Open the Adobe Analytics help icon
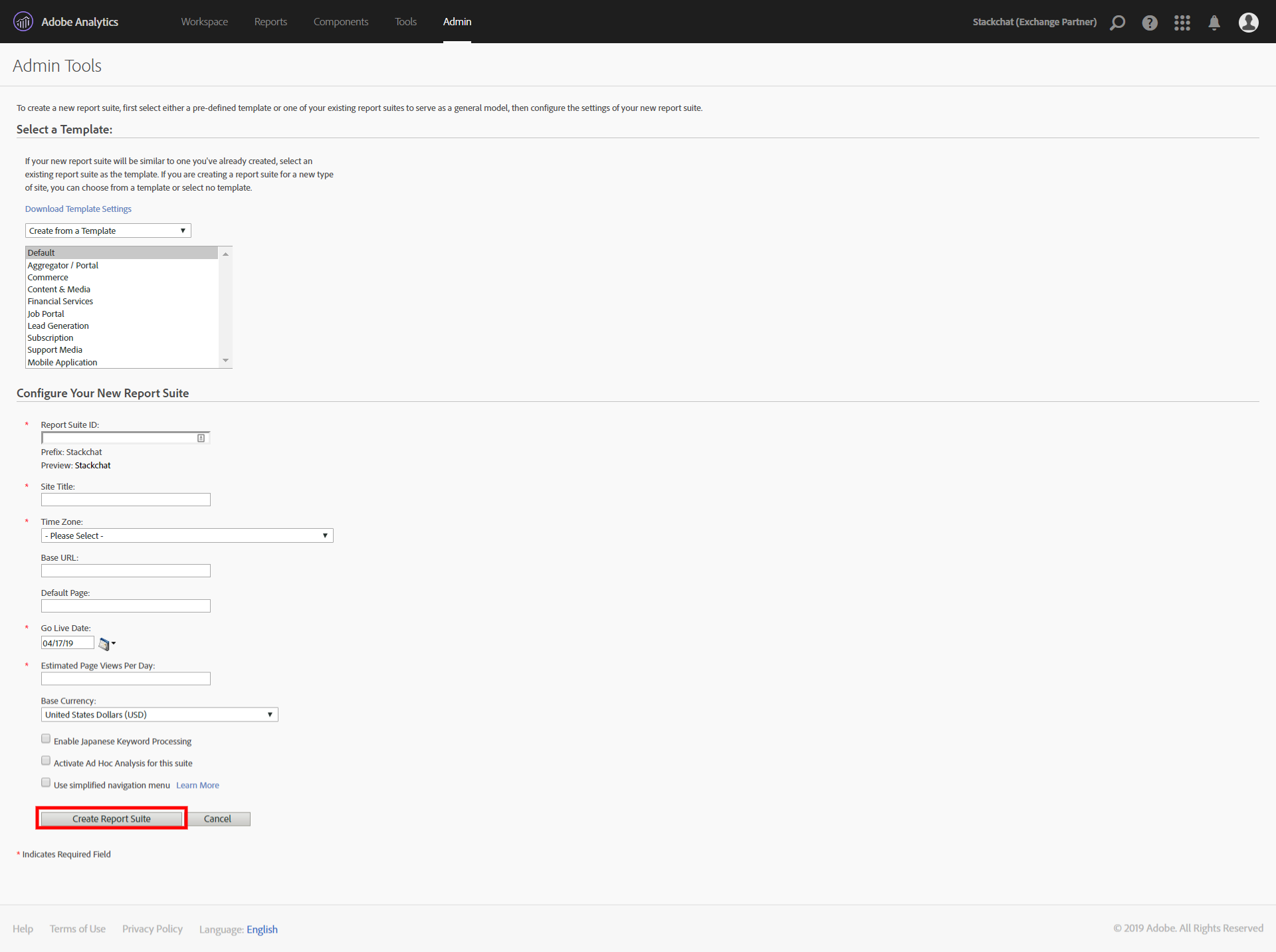This screenshot has width=1276, height=952. point(1149,22)
